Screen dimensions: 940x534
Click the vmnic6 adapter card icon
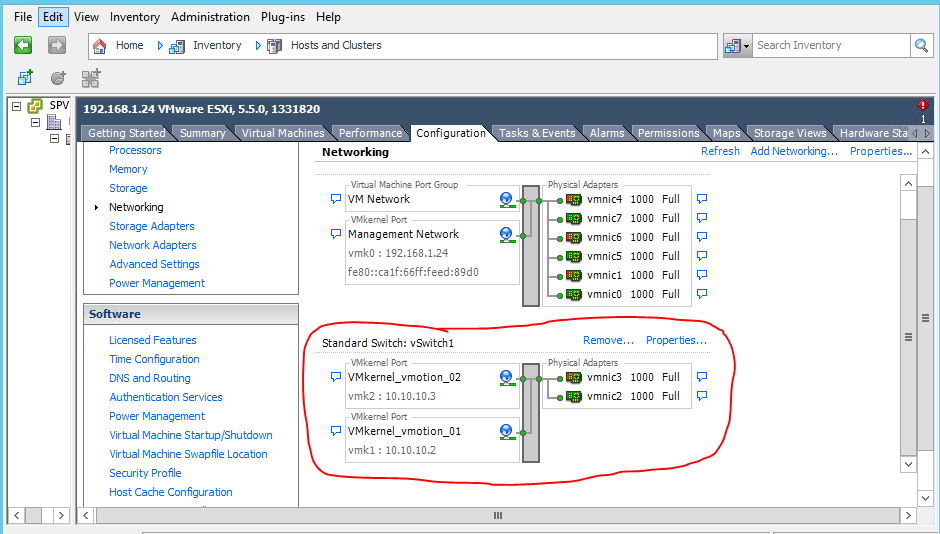(574, 237)
